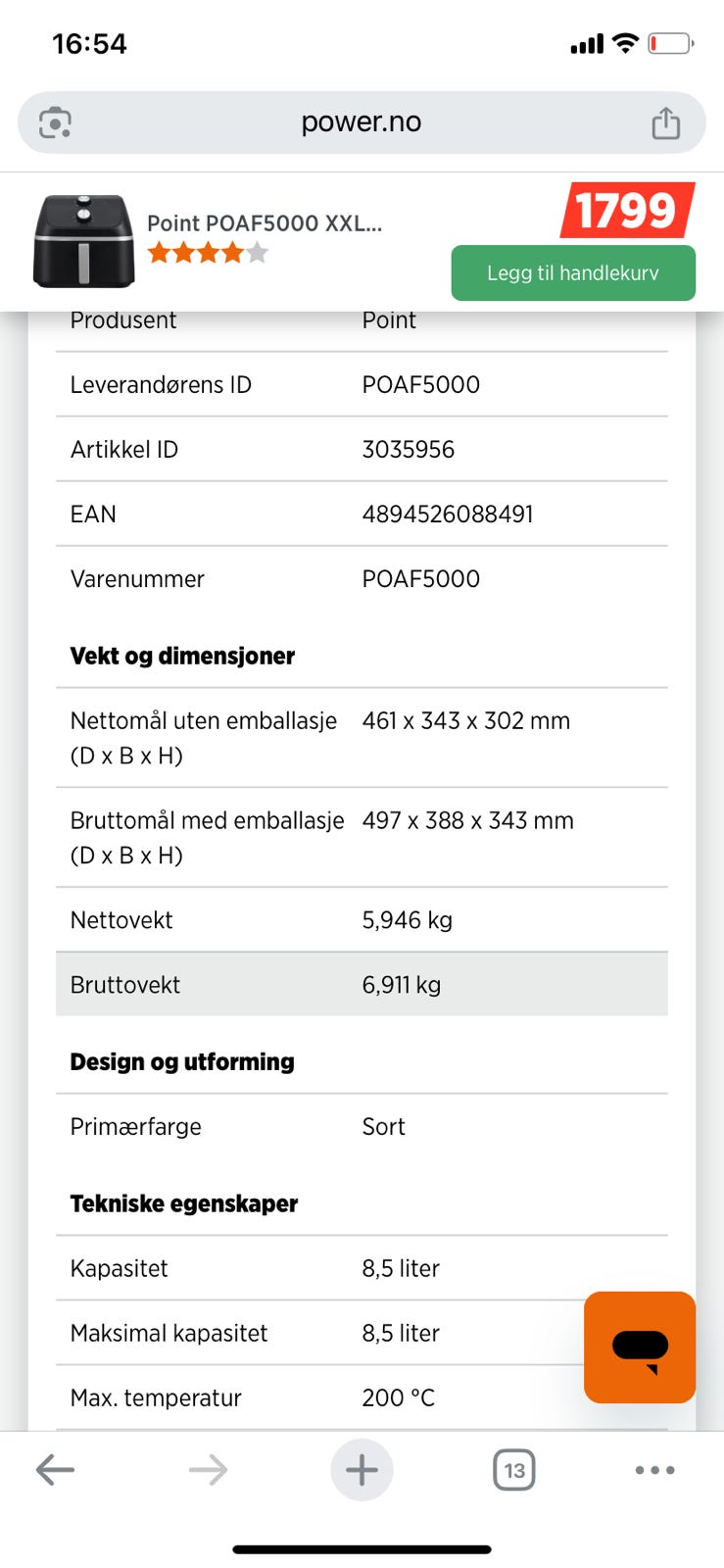Tap the Tekniske egenskaper section heading
Image resolution: width=724 pixels, height=1568 pixels.
184,1203
